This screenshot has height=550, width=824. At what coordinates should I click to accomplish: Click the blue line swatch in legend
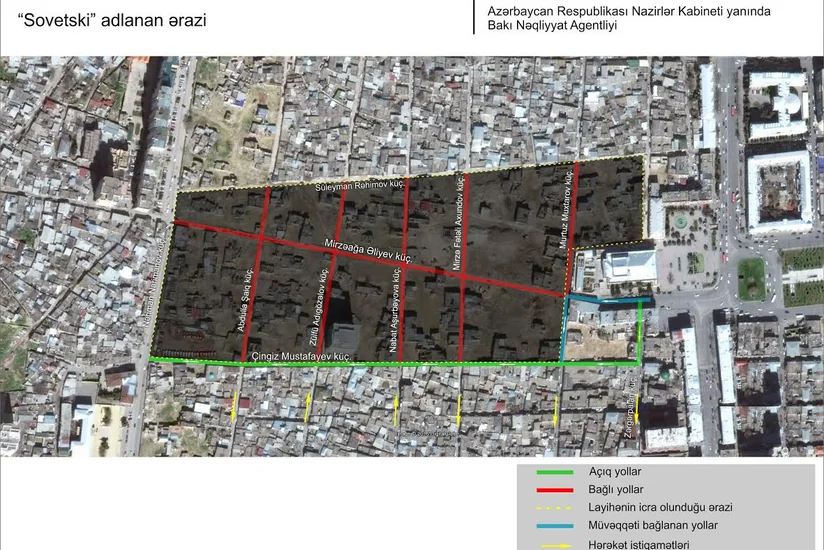pyautogui.click(x=554, y=526)
